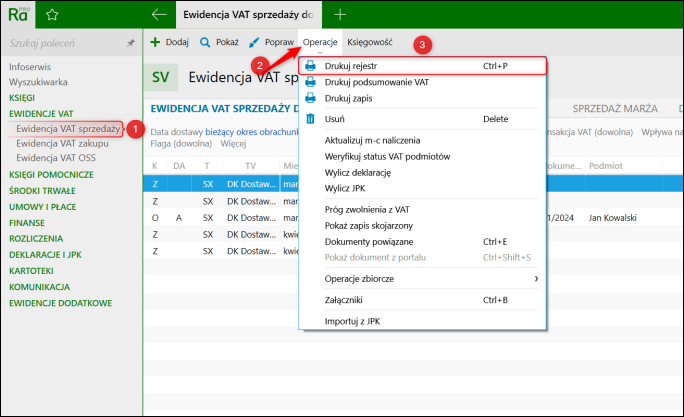Open Wyszukiwarka in the sidebar
Viewport: 684px width, 417px height.
(x=38, y=82)
